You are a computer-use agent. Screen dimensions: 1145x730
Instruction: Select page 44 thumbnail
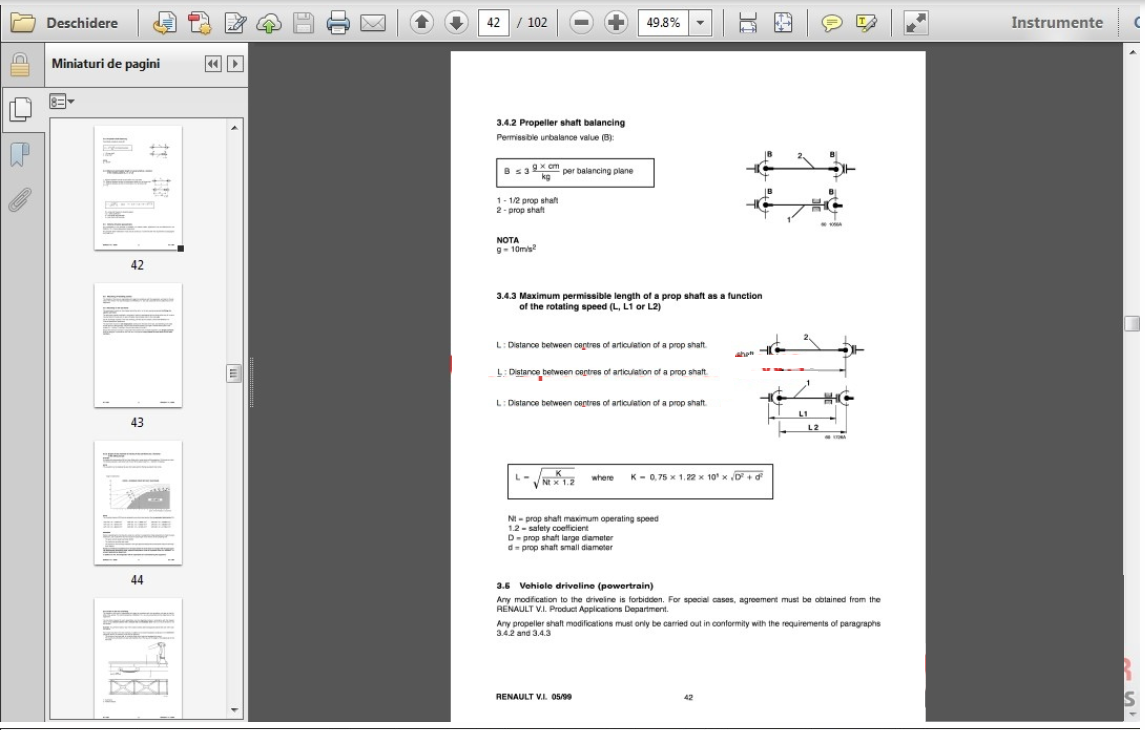click(138, 503)
